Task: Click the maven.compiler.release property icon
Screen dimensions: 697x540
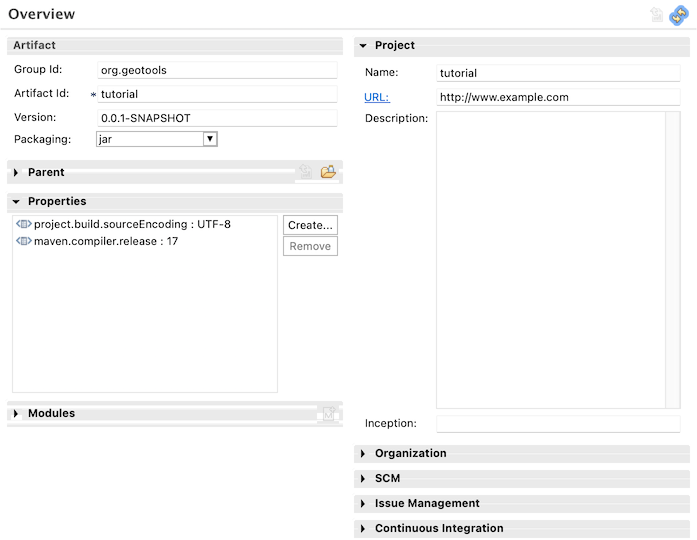Action: pos(24,241)
